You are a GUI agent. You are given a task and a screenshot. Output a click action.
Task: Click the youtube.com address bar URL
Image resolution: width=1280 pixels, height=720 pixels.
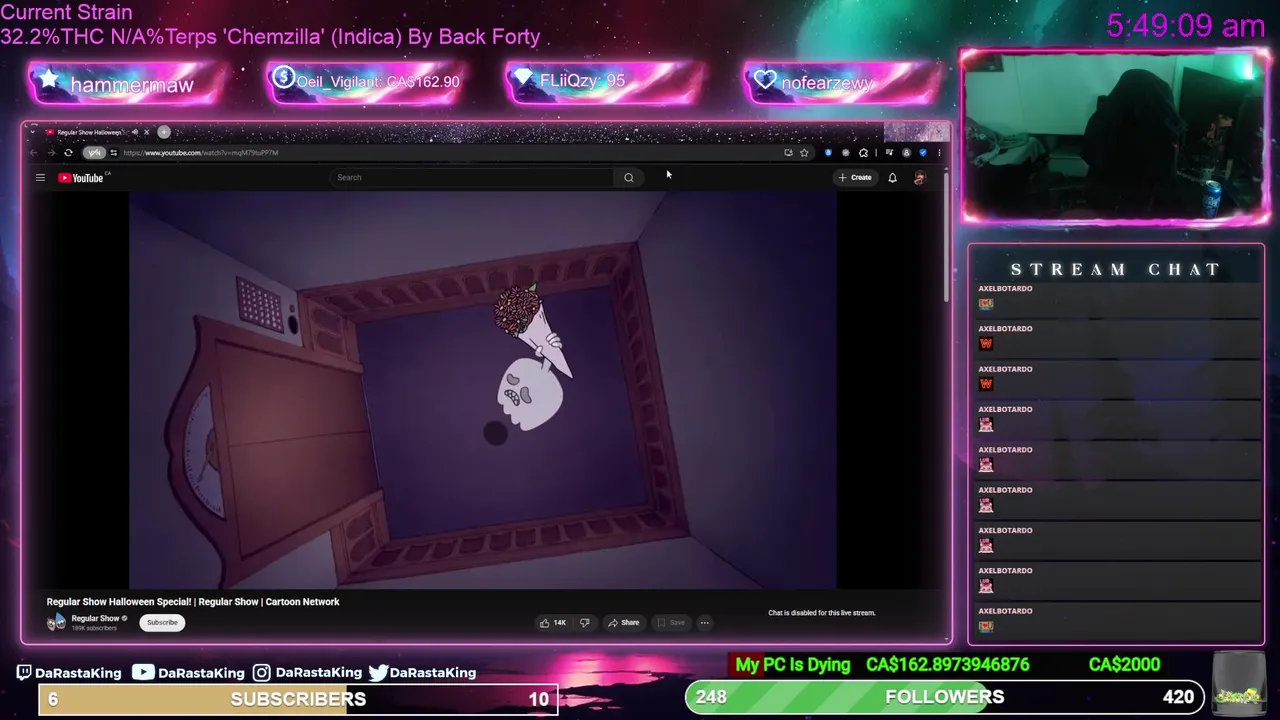pos(201,153)
